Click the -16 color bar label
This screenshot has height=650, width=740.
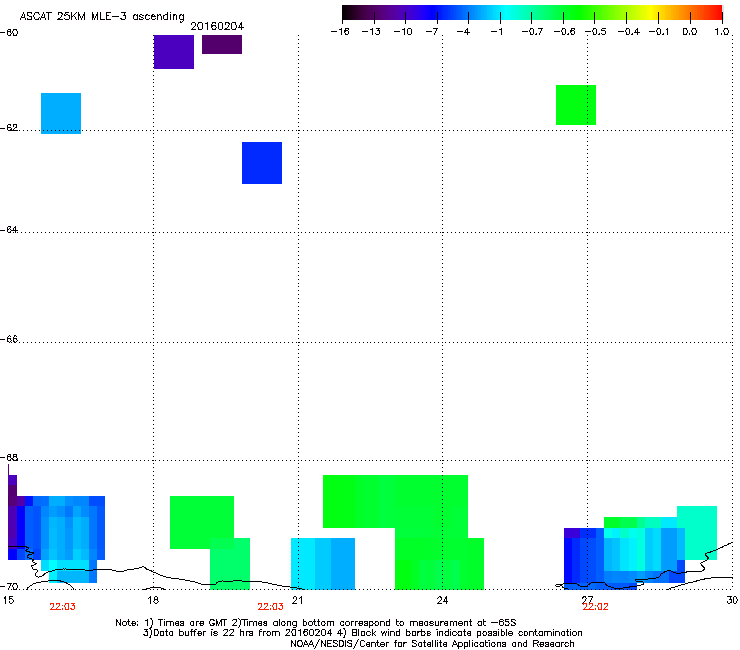(340, 32)
